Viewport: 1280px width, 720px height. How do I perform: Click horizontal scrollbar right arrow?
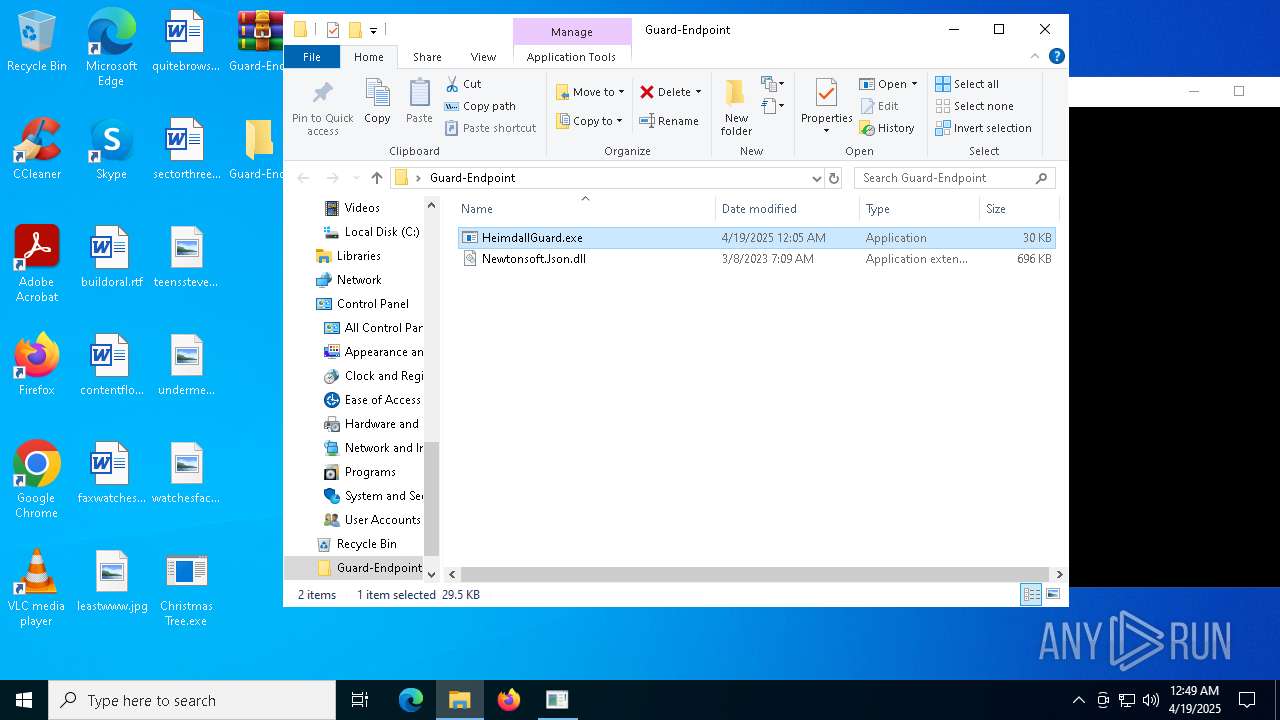(x=1060, y=574)
